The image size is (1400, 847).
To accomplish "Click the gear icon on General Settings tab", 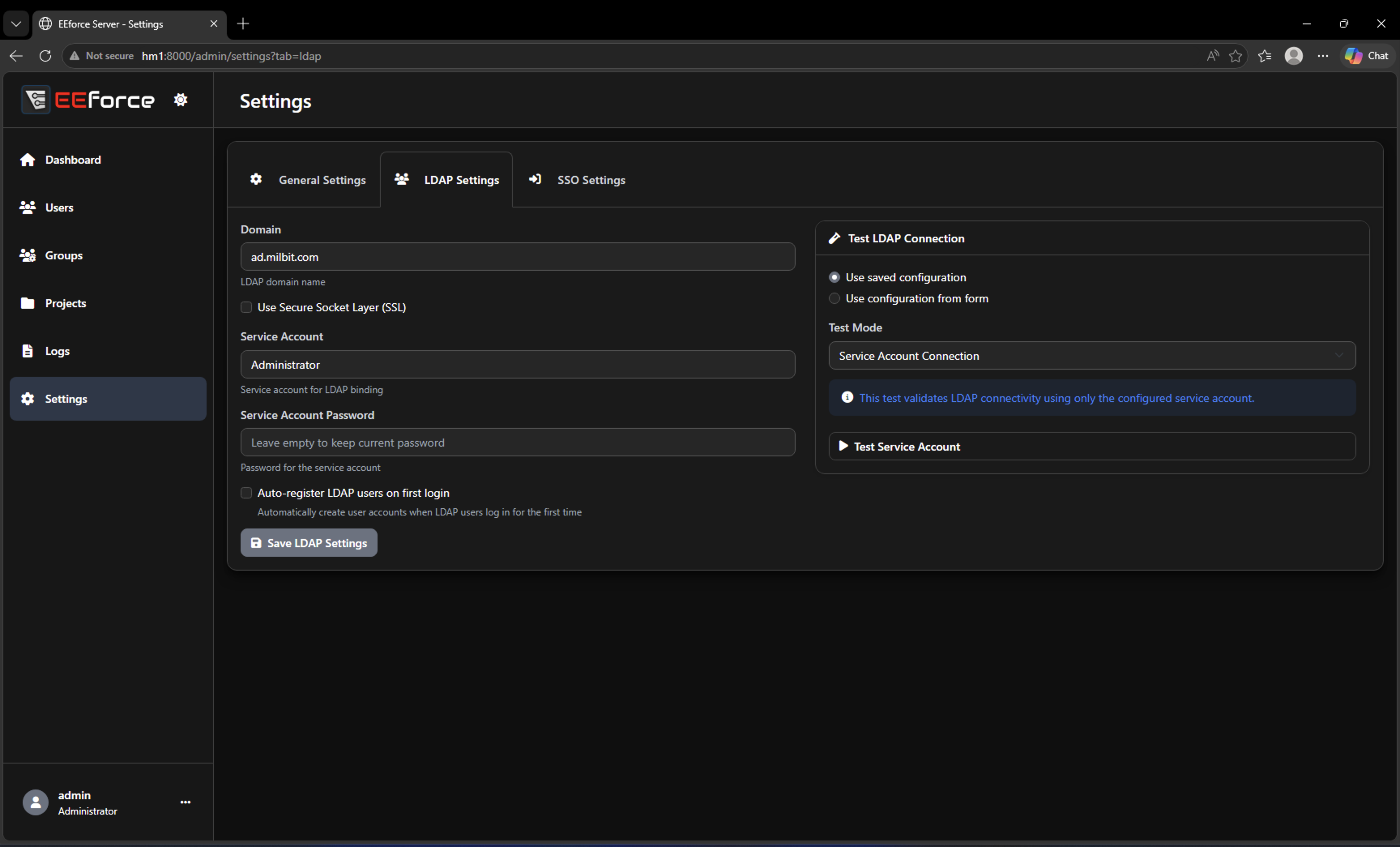I will (x=256, y=179).
